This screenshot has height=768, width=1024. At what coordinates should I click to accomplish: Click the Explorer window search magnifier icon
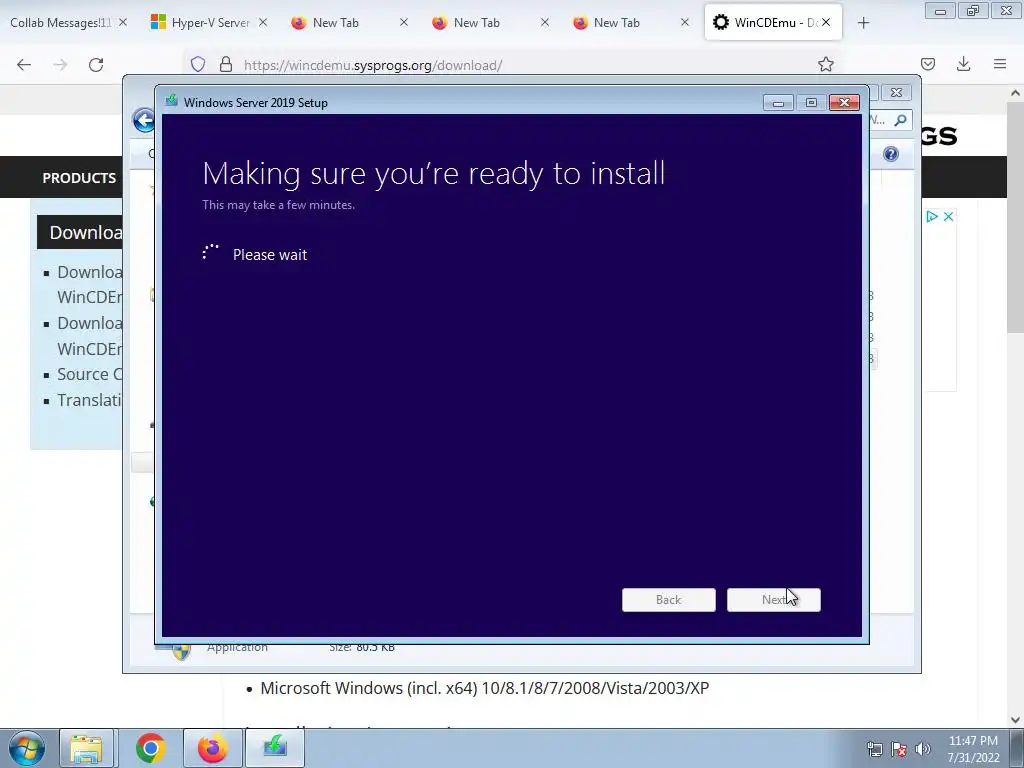click(901, 120)
